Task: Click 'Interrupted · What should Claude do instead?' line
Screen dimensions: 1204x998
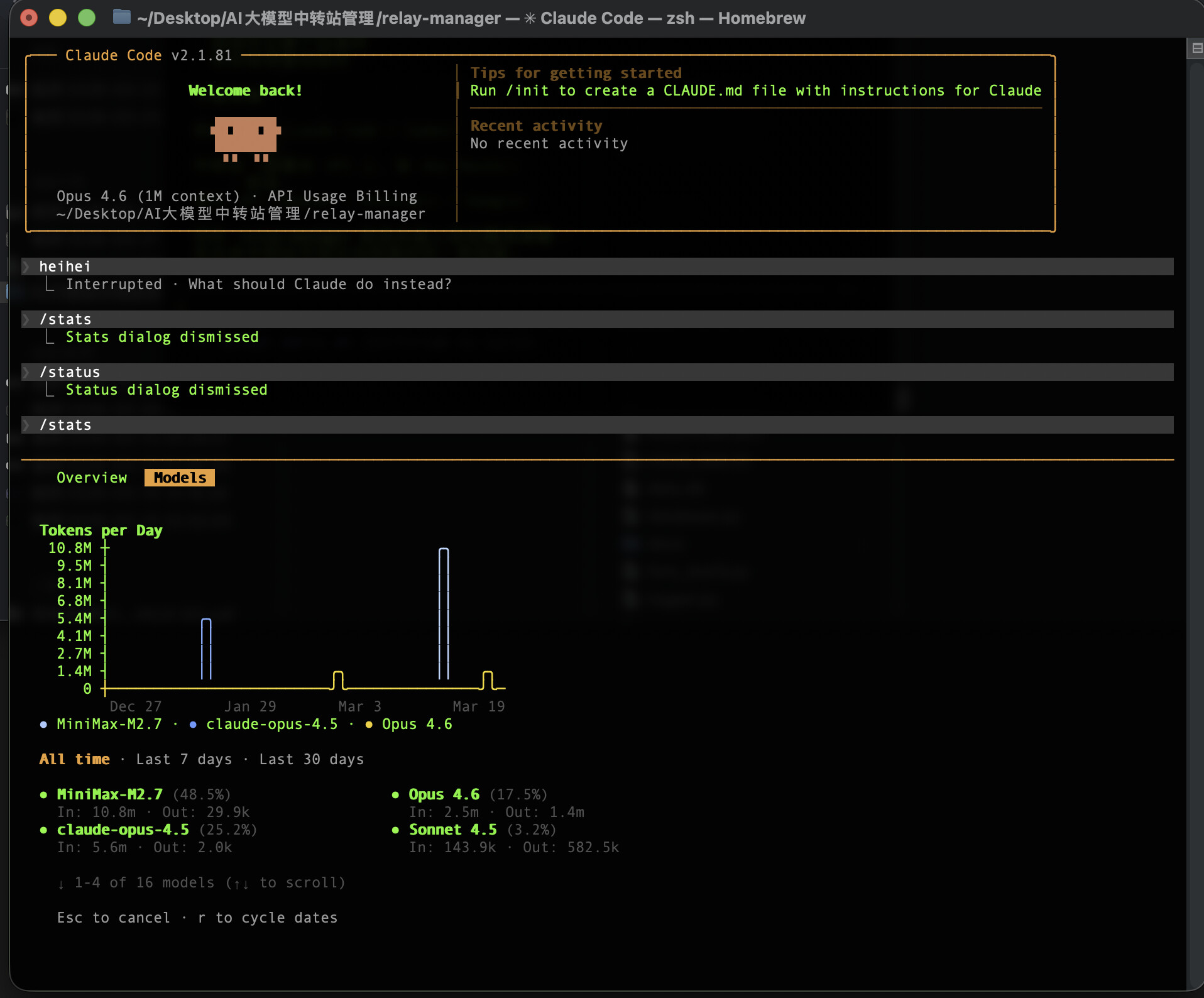Action: [x=258, y=284]
